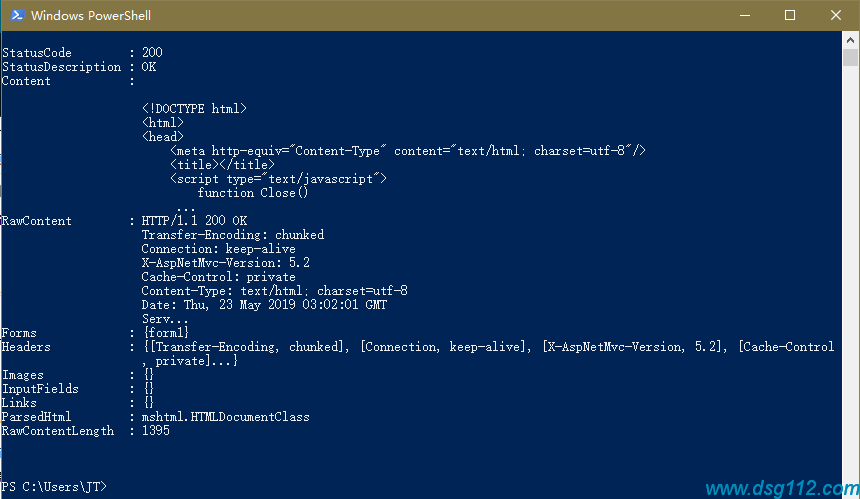Click the <!DOCTYPE html> line
The image size is (860, 499).
(194, 109)
